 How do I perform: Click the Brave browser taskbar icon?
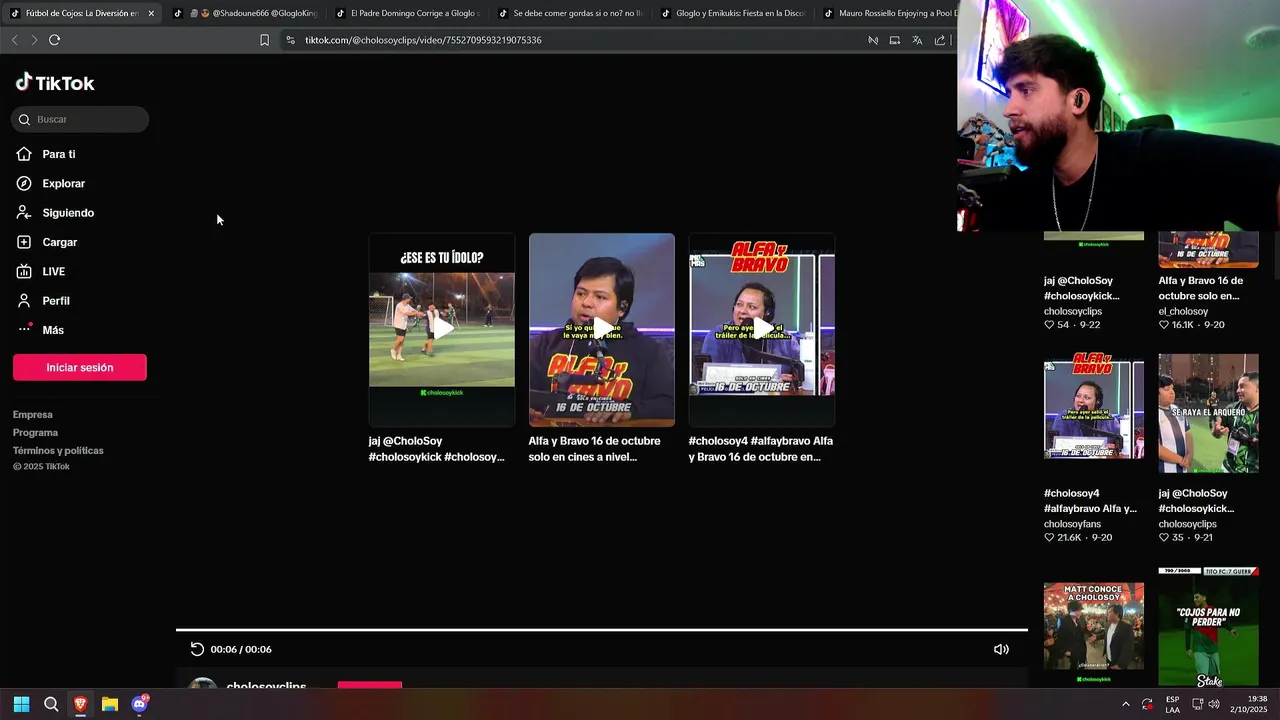80,704
